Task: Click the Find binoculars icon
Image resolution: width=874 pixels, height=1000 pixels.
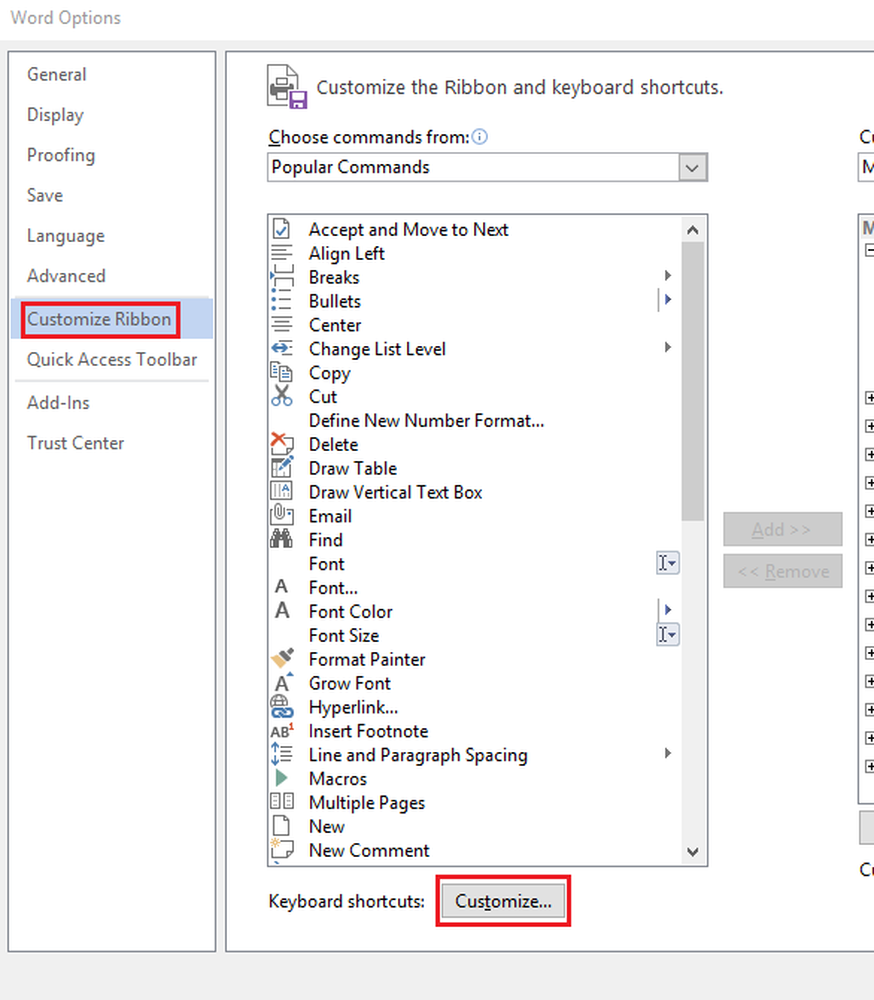Action: point(282,540)
